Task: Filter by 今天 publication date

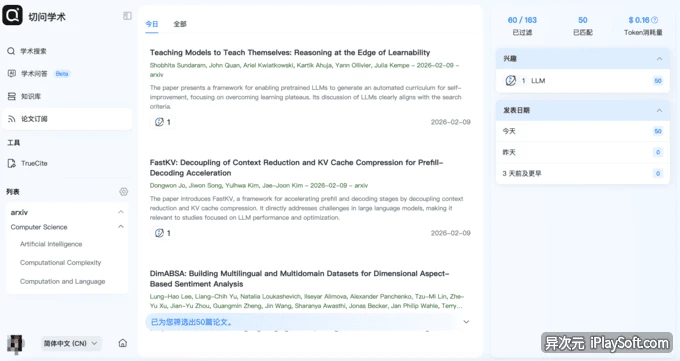Action: tap(583, 131)
